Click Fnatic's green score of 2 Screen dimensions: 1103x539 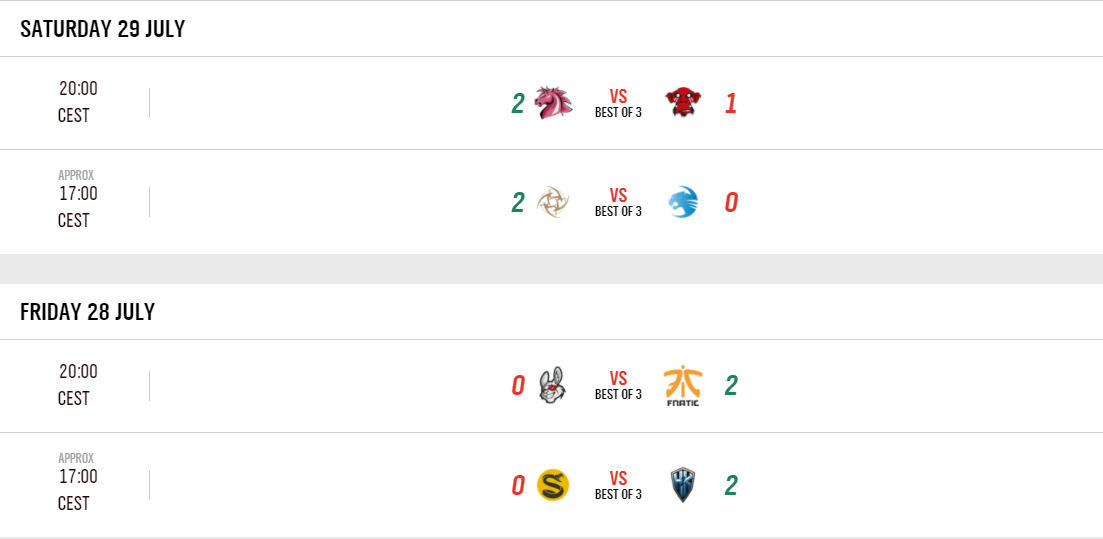[731, 386]
